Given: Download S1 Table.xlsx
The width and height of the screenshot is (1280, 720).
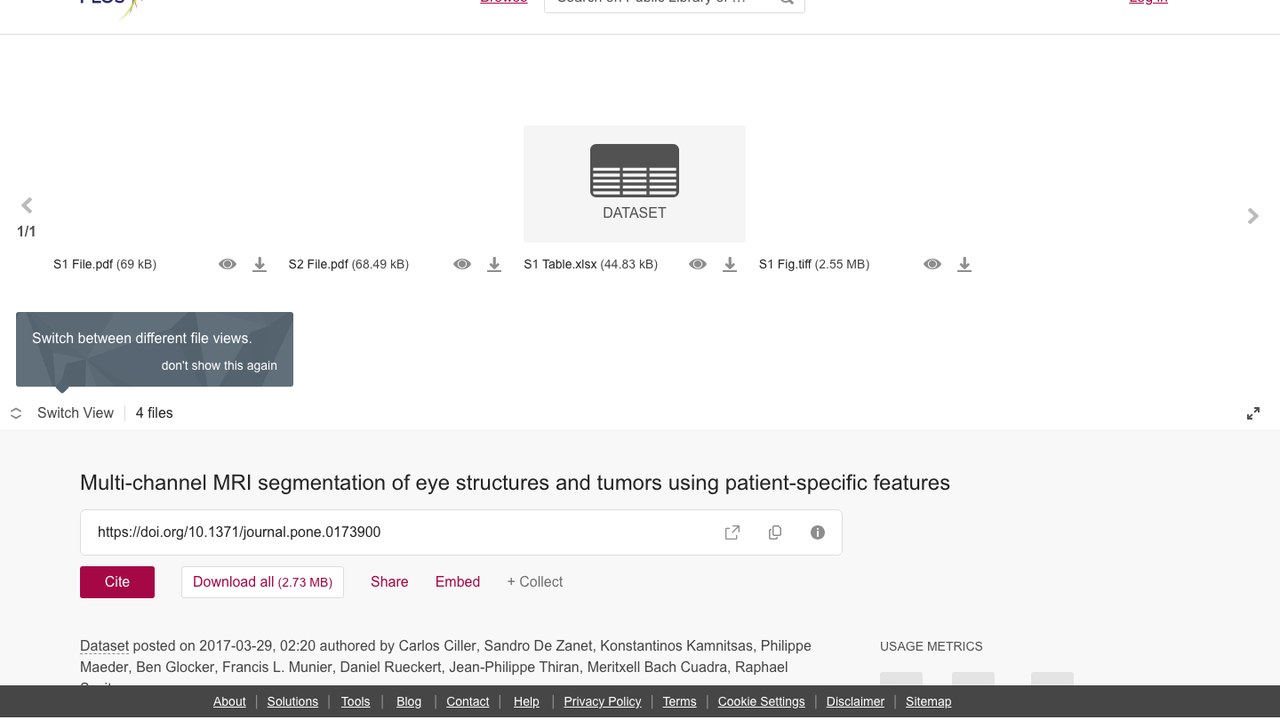Looking at the screenshot, I should 730,264.
